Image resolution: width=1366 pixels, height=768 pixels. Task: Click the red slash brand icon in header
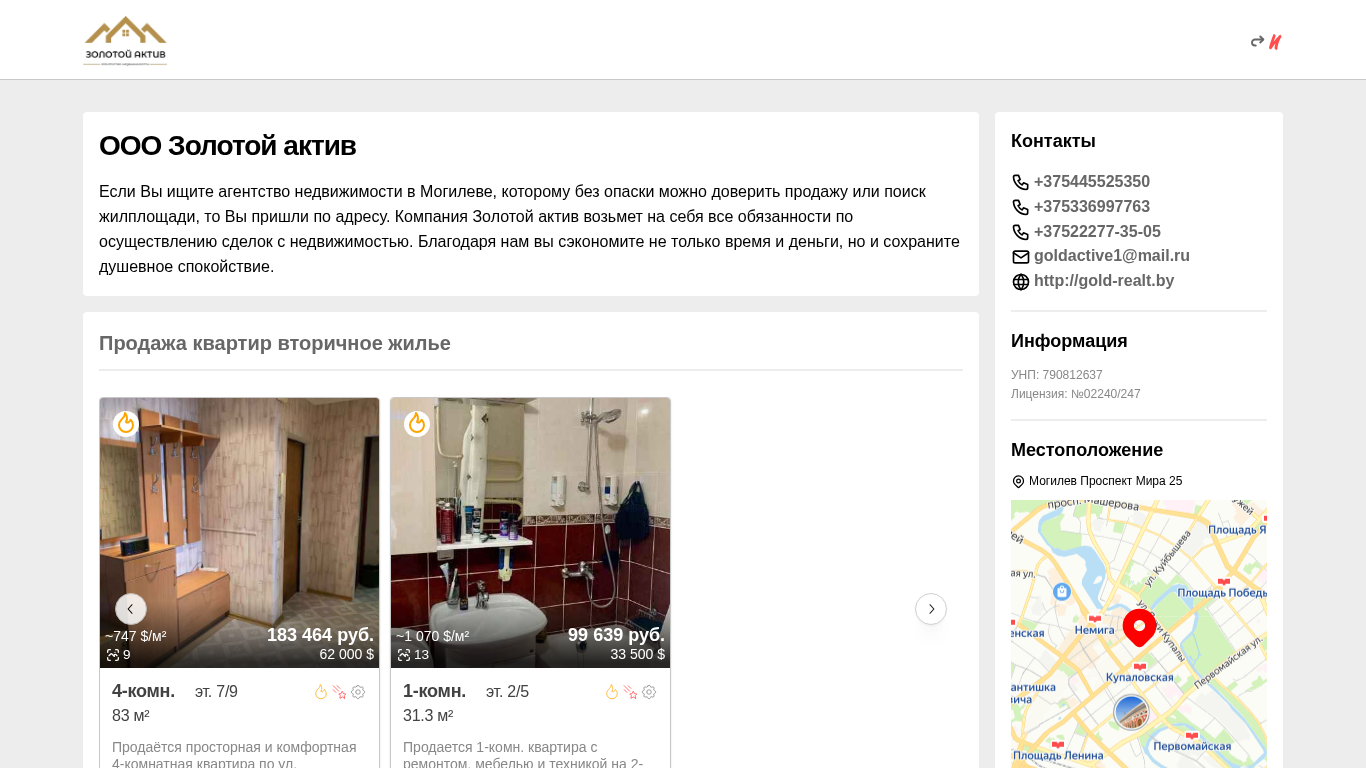pos(1275,42)
